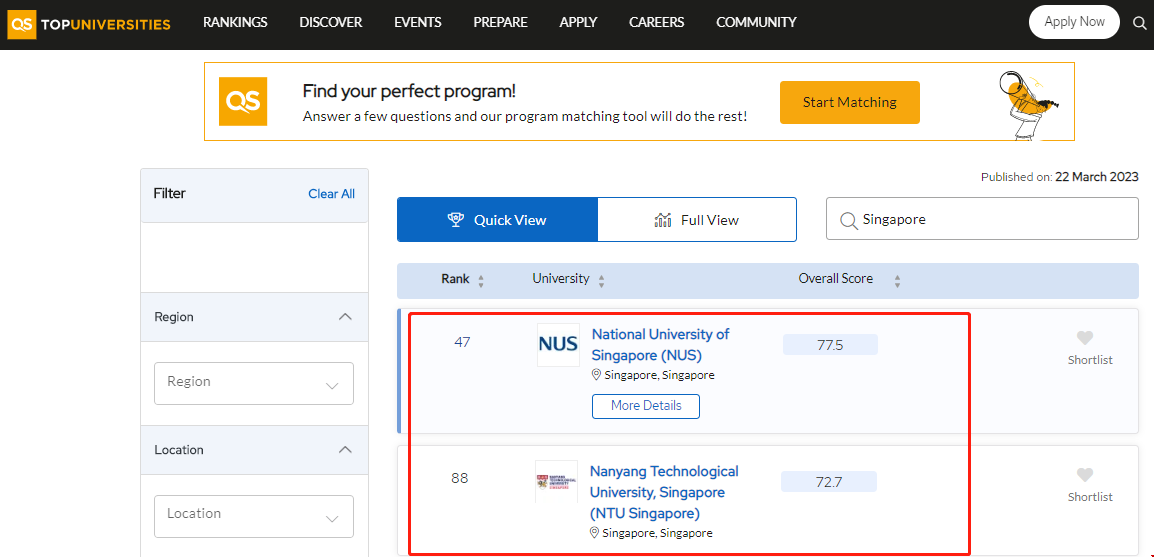Click the QS TopUniversities logo
Screen dimensions: 1154x557
click(90, 23)
